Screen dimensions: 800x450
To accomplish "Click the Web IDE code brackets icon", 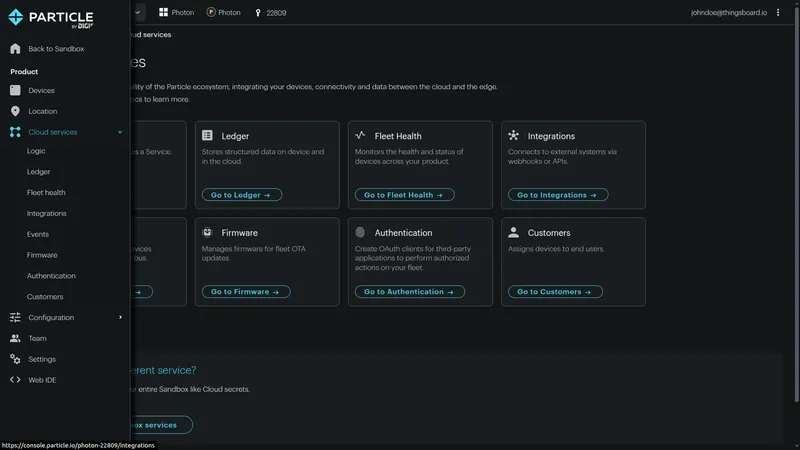I will tap(15, 380).
